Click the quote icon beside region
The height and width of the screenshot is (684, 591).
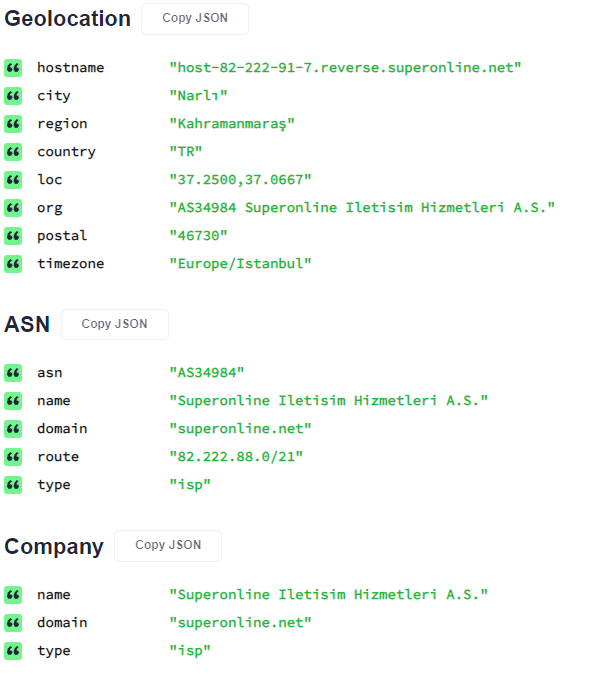13,124
